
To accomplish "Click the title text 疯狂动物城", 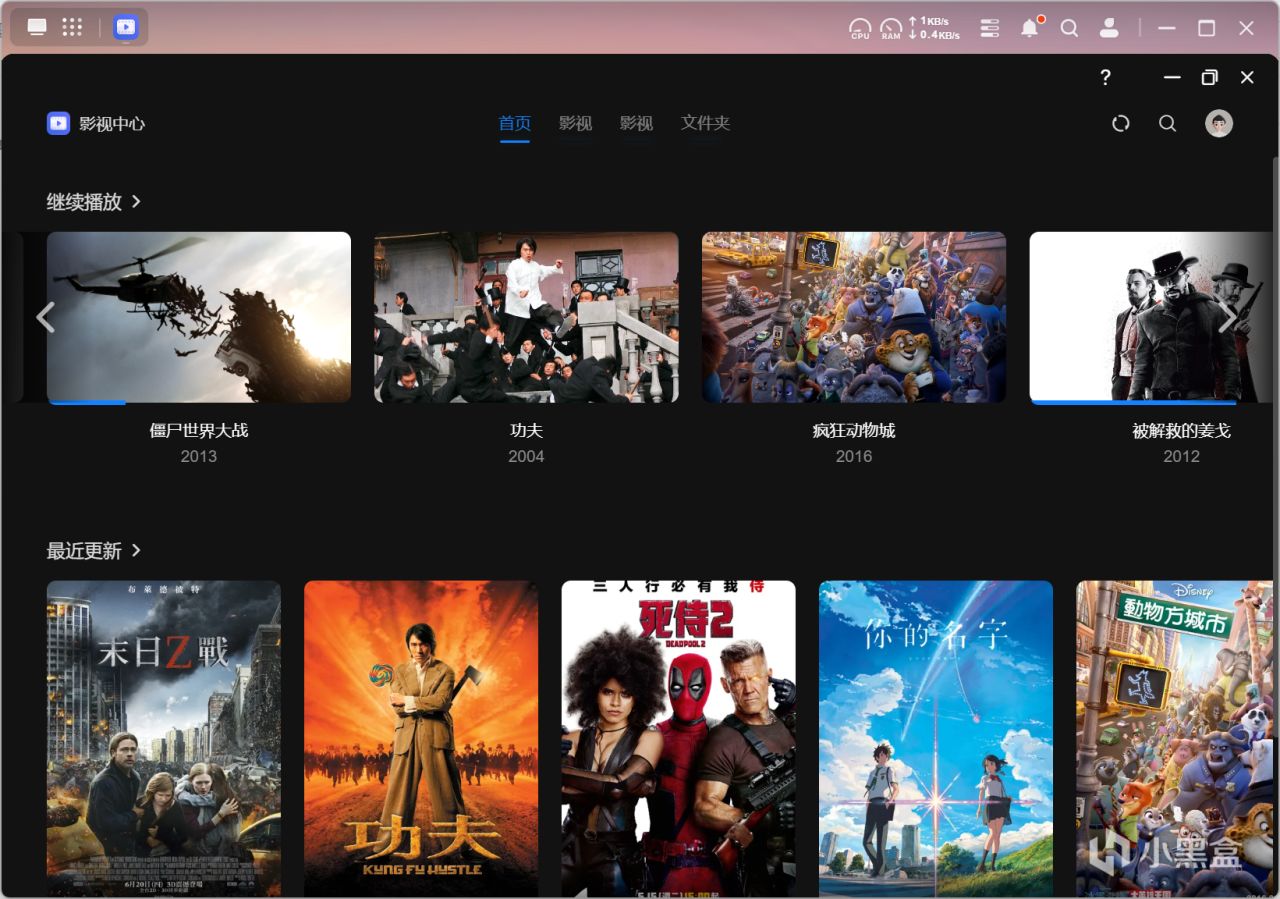I will click(854, 431).
